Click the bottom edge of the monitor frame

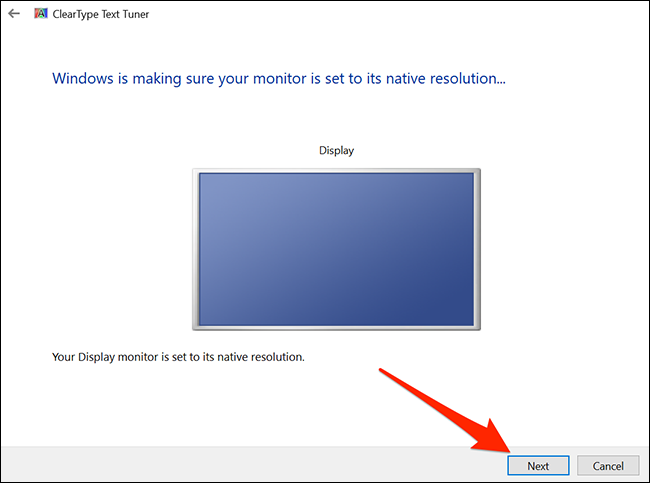pos(336,328)
